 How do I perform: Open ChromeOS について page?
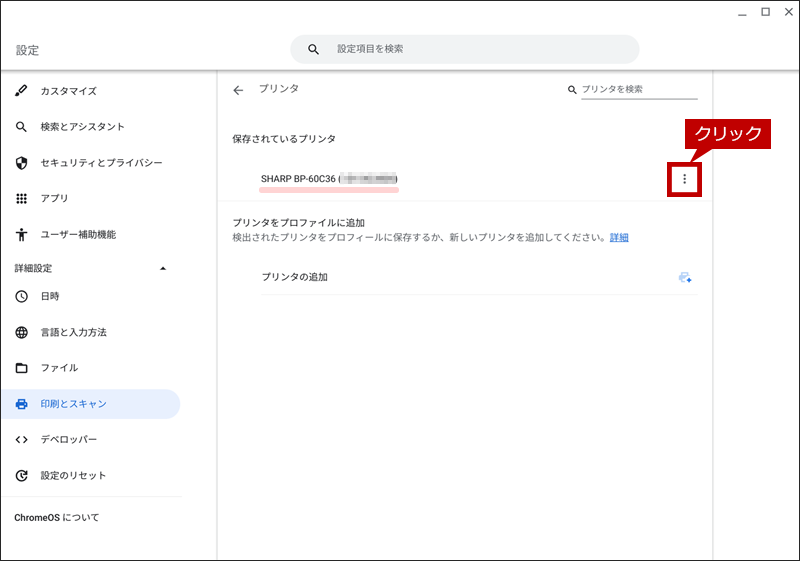tap(57, 518)
